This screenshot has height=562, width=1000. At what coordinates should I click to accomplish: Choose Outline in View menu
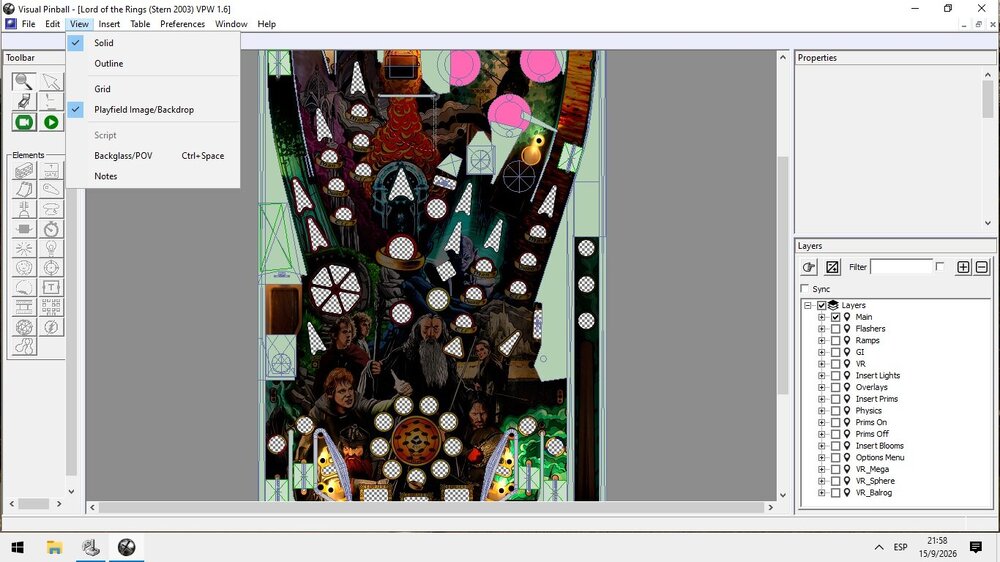(153, 63)
